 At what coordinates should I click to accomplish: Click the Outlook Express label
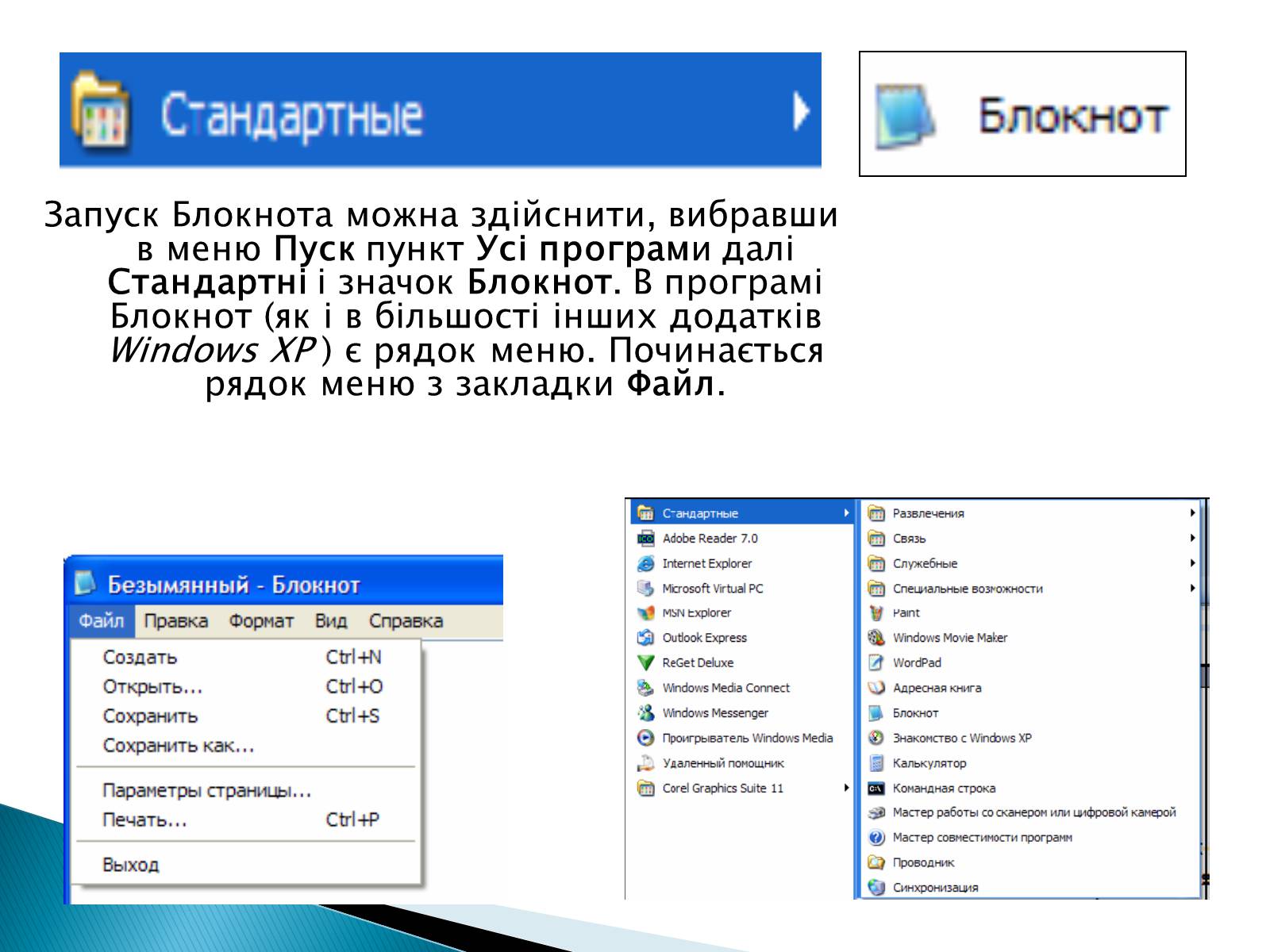(x=705, y=638)
